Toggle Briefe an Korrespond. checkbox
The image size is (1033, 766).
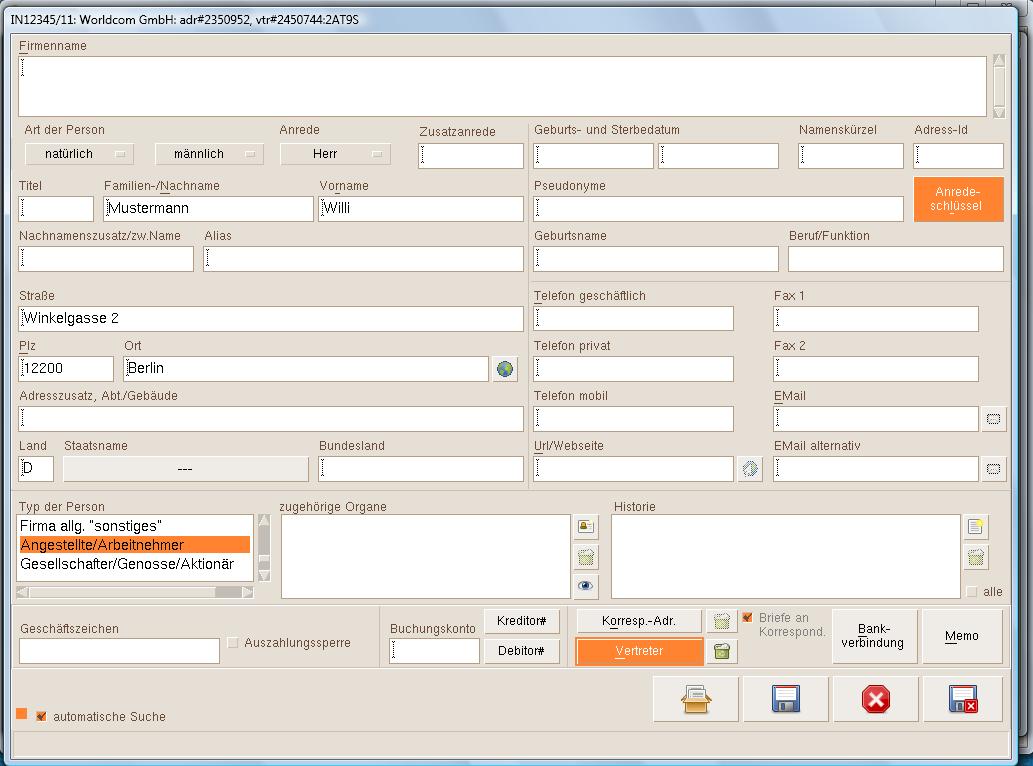click(x=747, y=617)
